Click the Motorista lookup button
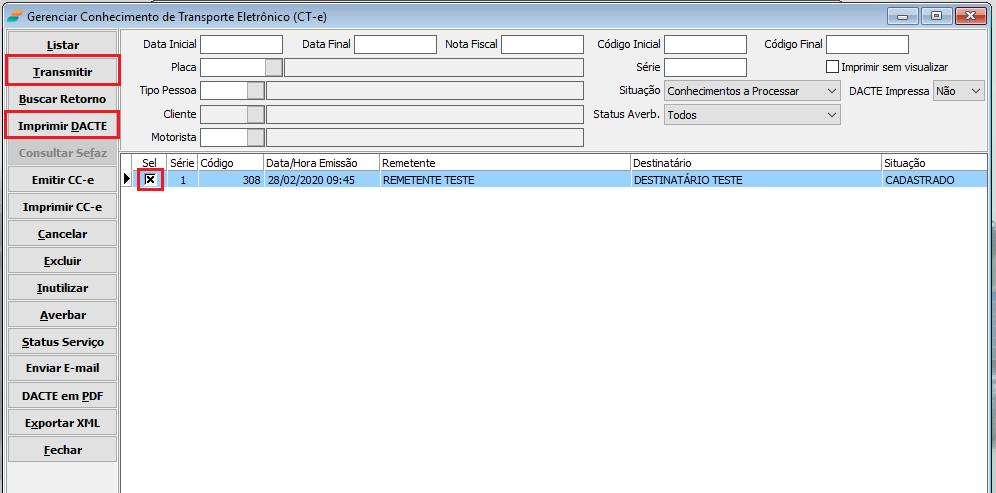Image resolution: width=996 pixels, height=493 pixels. (256, 138)
